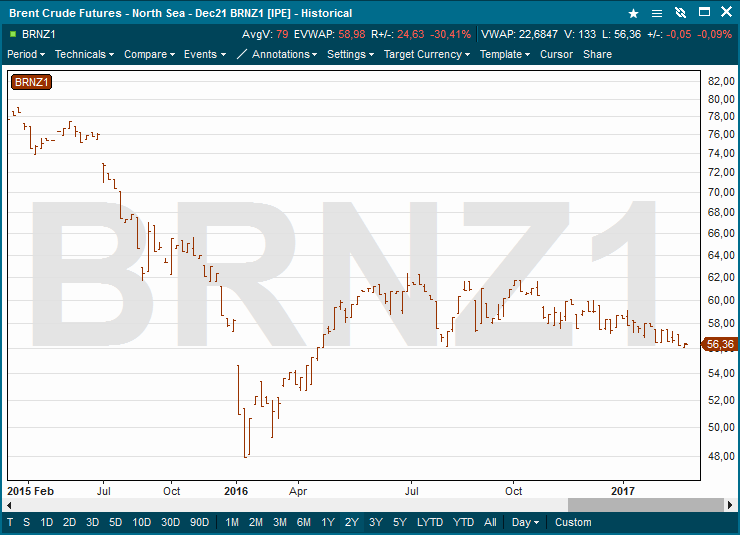
Task: Open the Technicals dropdown menu
Action: click(84, 54)
